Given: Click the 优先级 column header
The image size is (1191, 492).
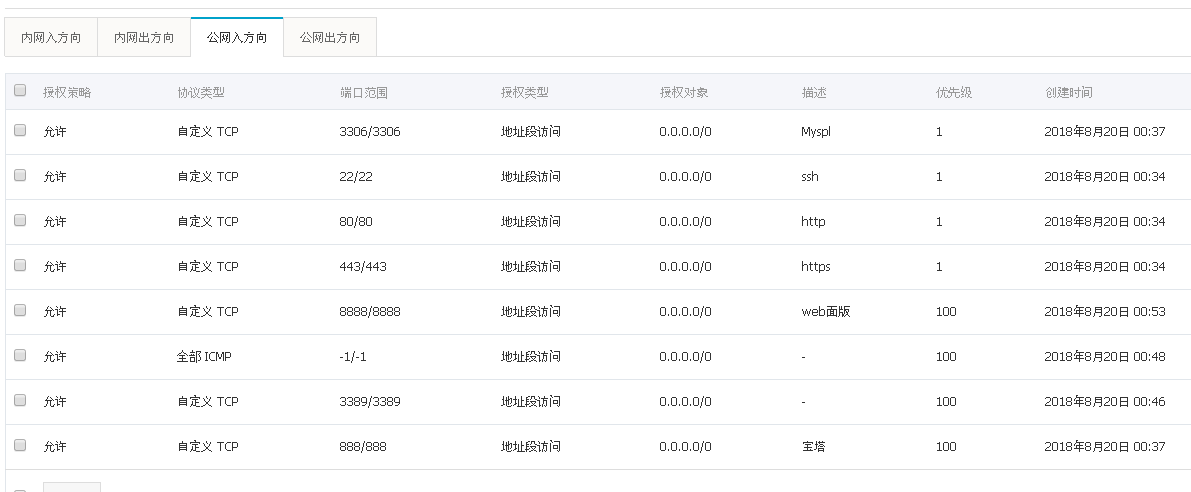Looking at the screenshot, I should coord(954,92).
